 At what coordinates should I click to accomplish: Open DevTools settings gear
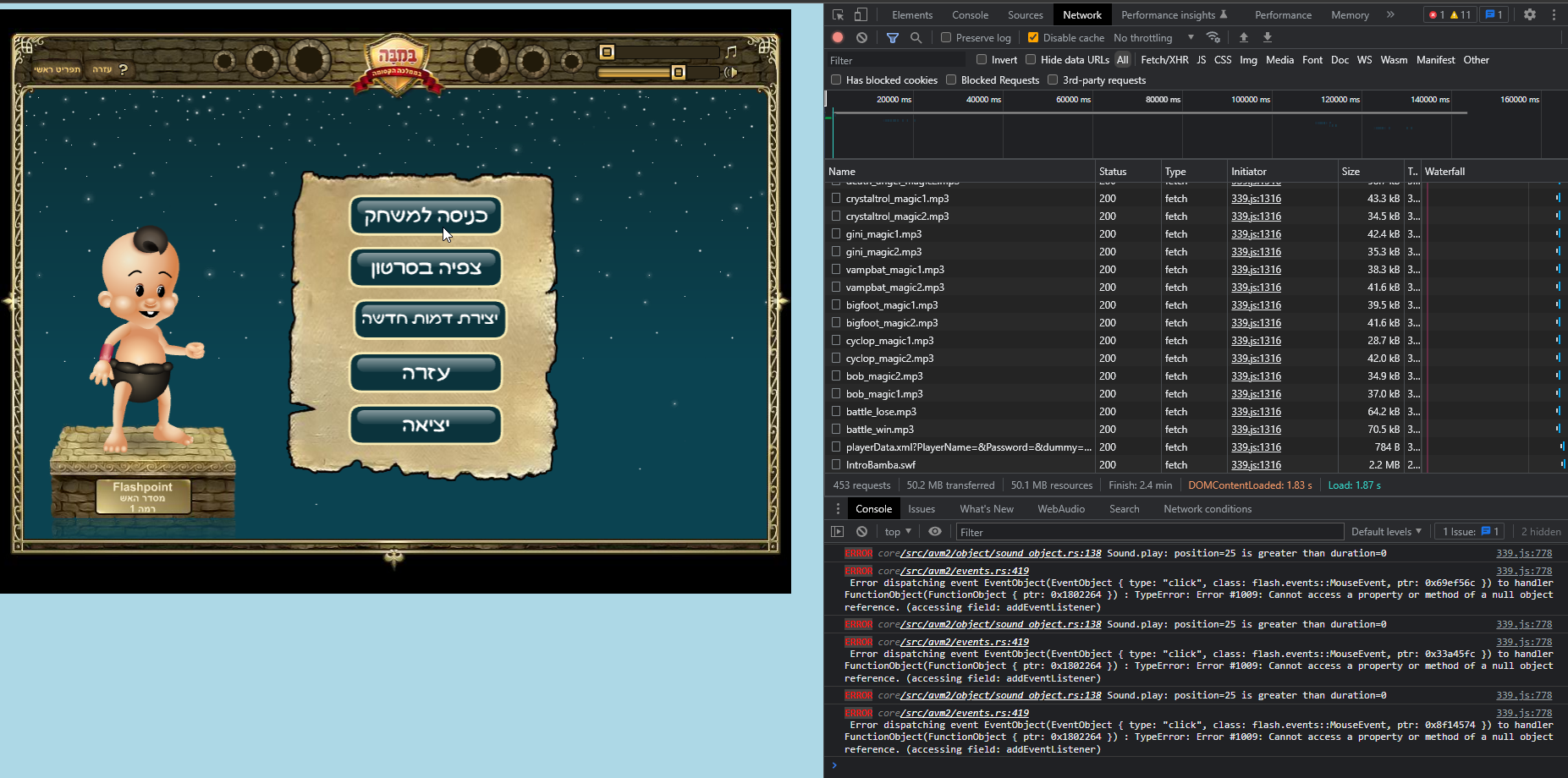pos(1529,14)
